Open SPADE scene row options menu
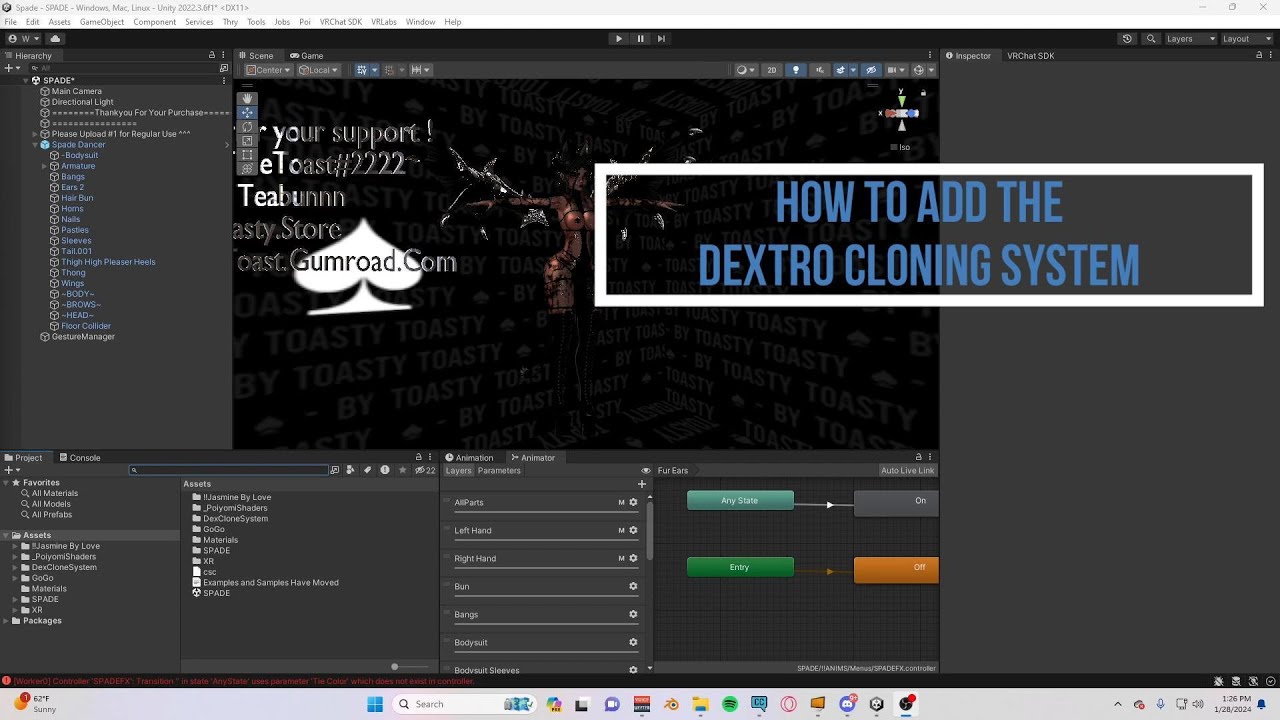The image size is (1280, 720). tap(225, 80)
